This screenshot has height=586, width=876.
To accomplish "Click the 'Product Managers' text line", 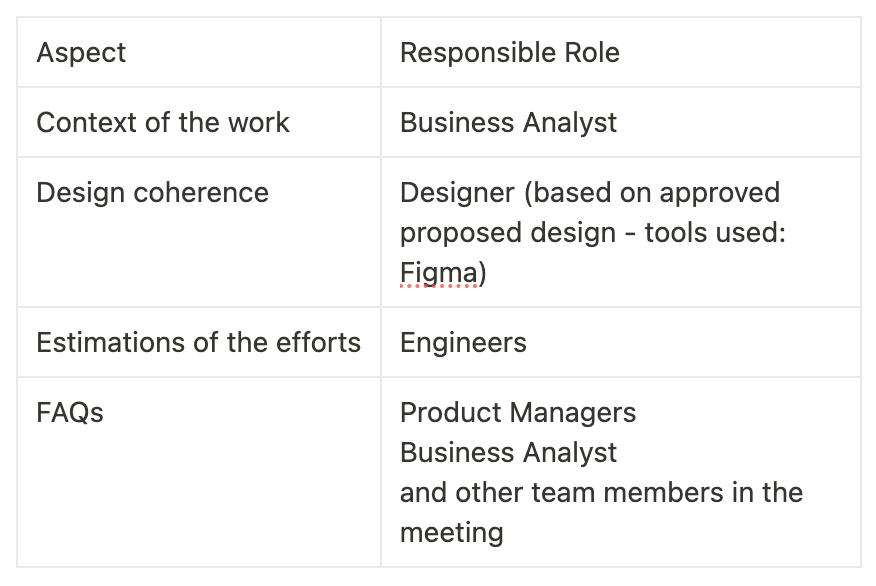I will (518, 413).
